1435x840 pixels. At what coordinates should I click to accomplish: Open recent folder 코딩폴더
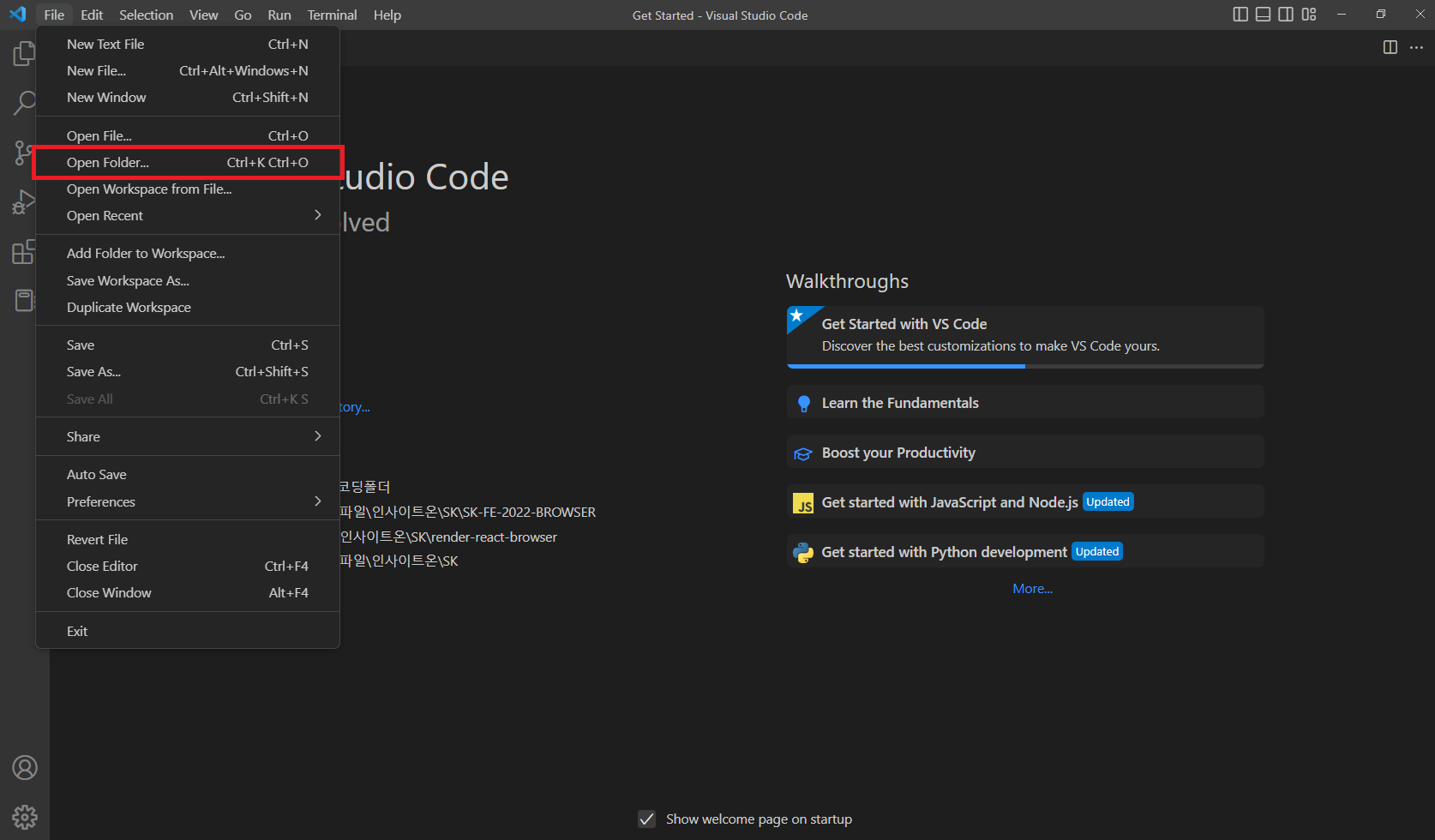(x=365, y=487)
